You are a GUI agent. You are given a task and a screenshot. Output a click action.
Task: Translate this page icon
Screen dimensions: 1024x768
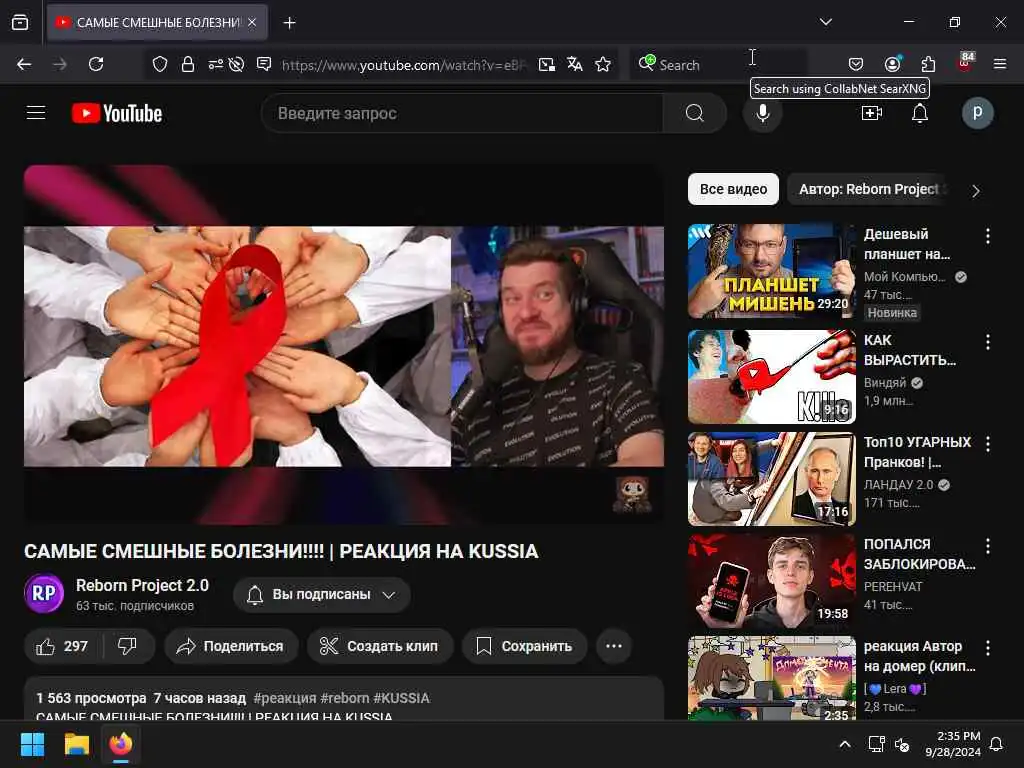(x=575, y=64)
